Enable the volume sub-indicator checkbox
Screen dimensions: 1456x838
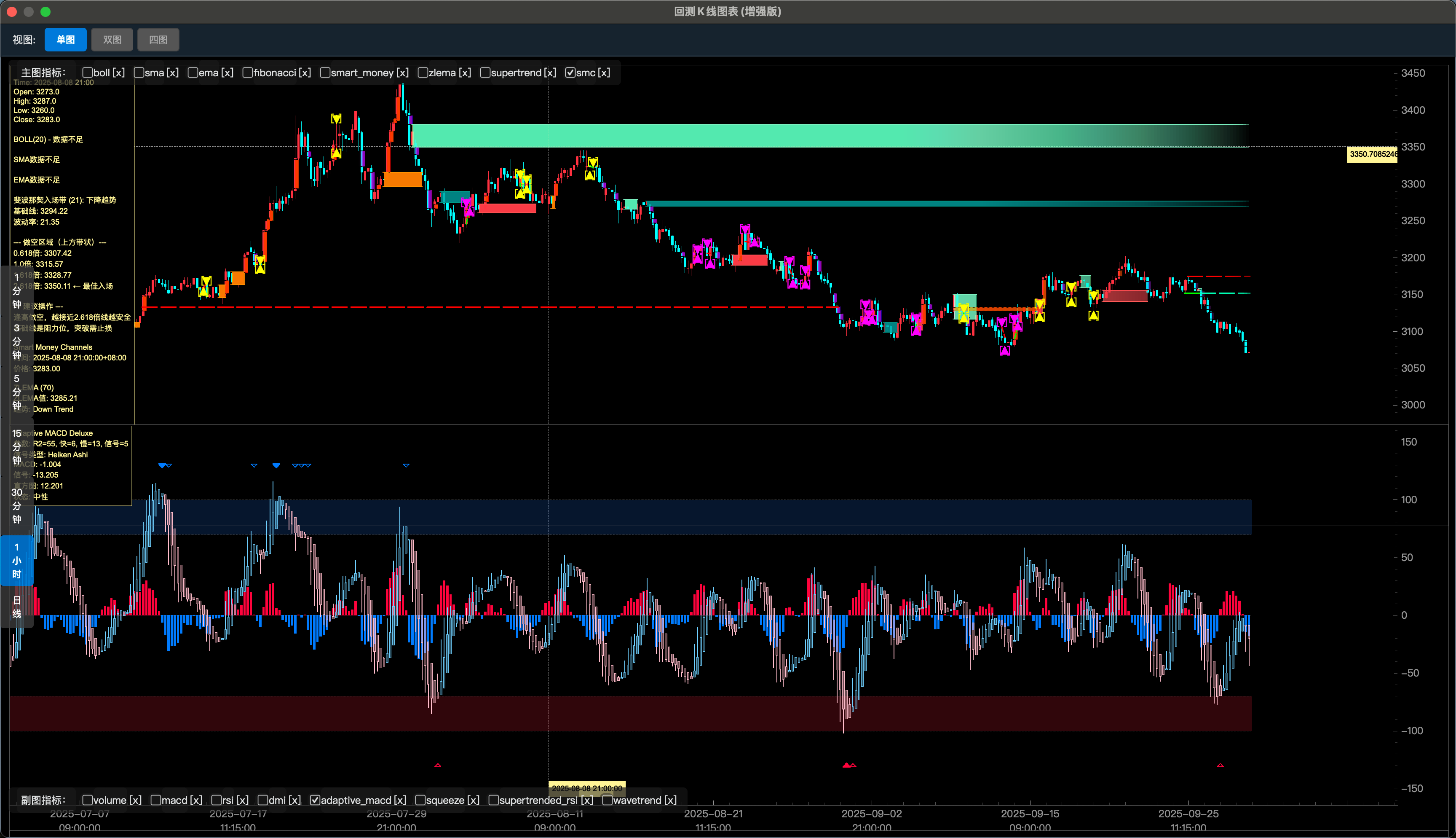tap(87, 800)
